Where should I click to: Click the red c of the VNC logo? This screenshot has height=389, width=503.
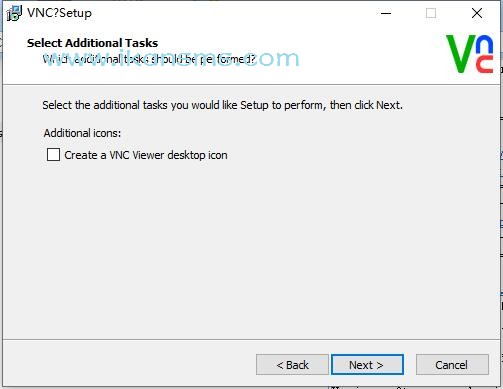(485, 64)
